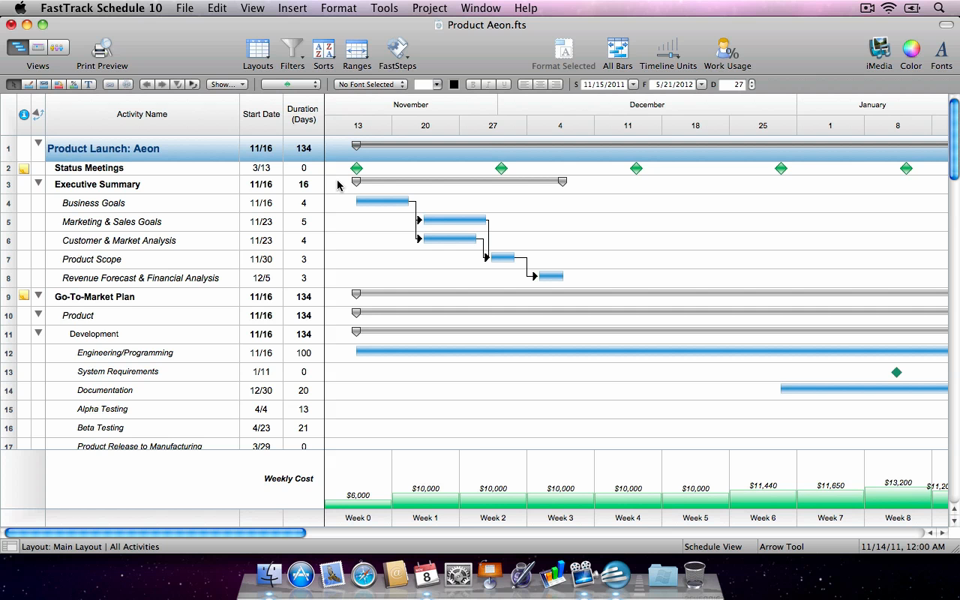Toggle Underline formatting button

click(x=503, y=84)
